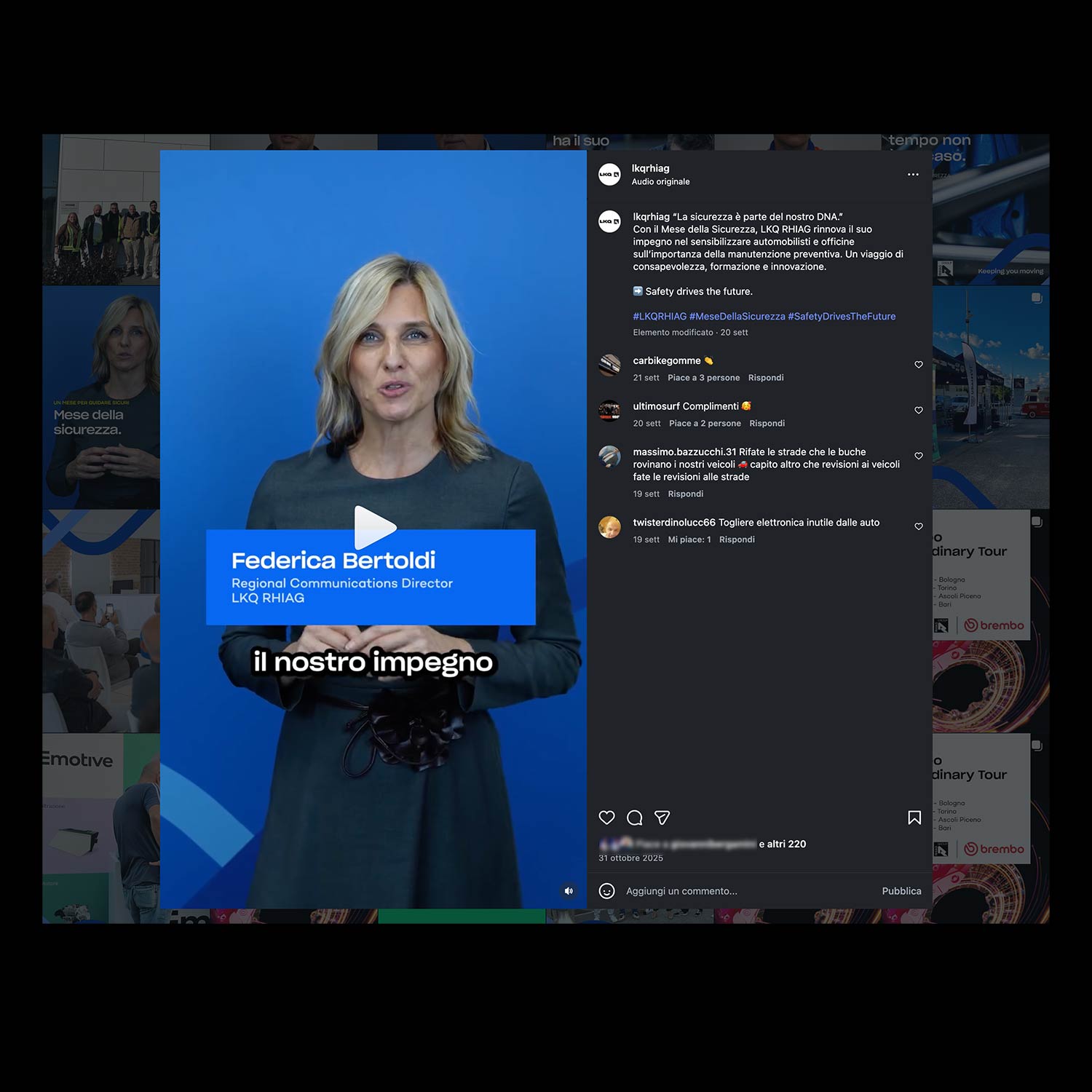The image size is (1092, 1092).
Task: Like ultimosurf's Complimenti comment
Action: (x=919, y=411)
